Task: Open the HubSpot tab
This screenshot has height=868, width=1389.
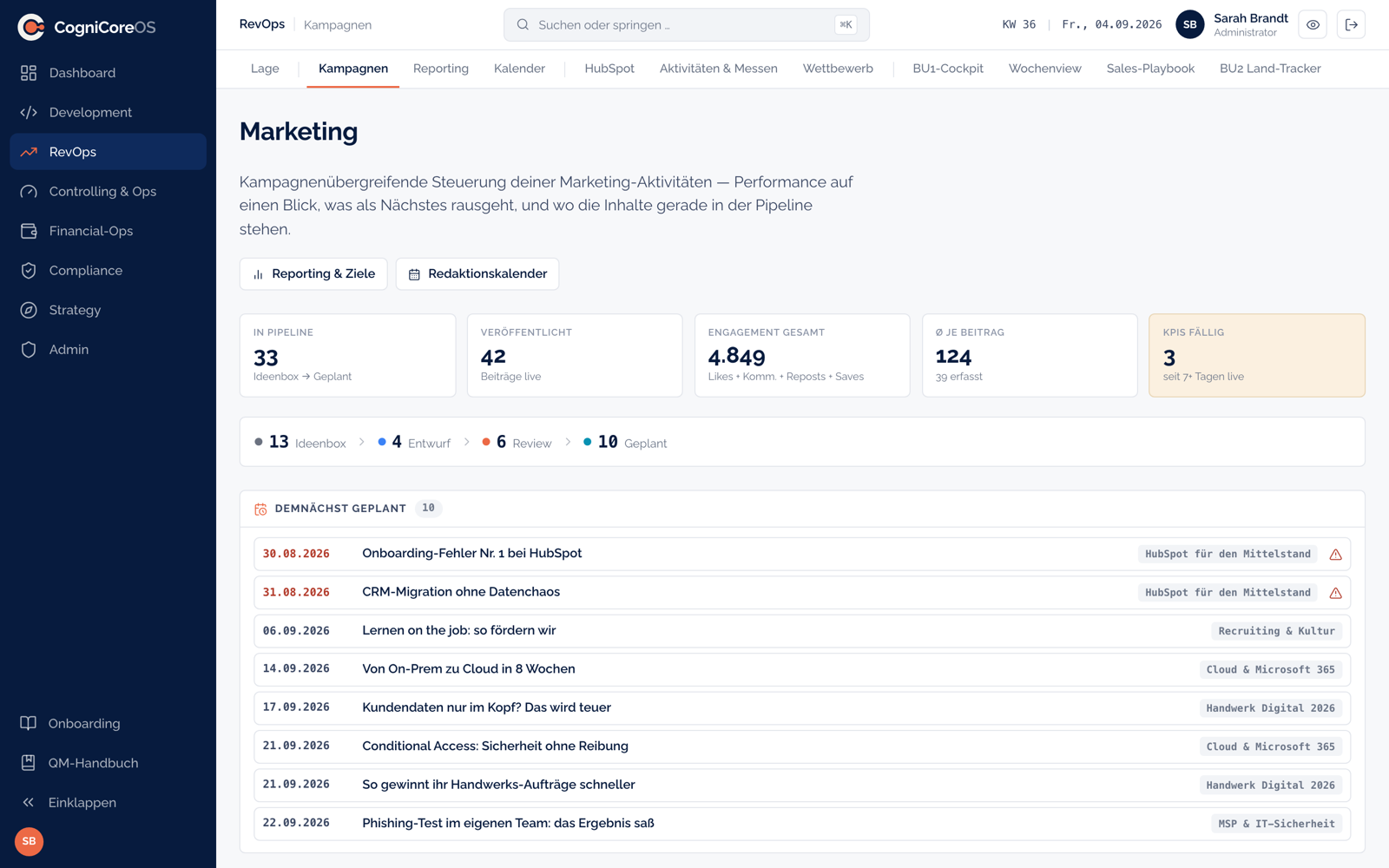Action: (x=609, y=69)
